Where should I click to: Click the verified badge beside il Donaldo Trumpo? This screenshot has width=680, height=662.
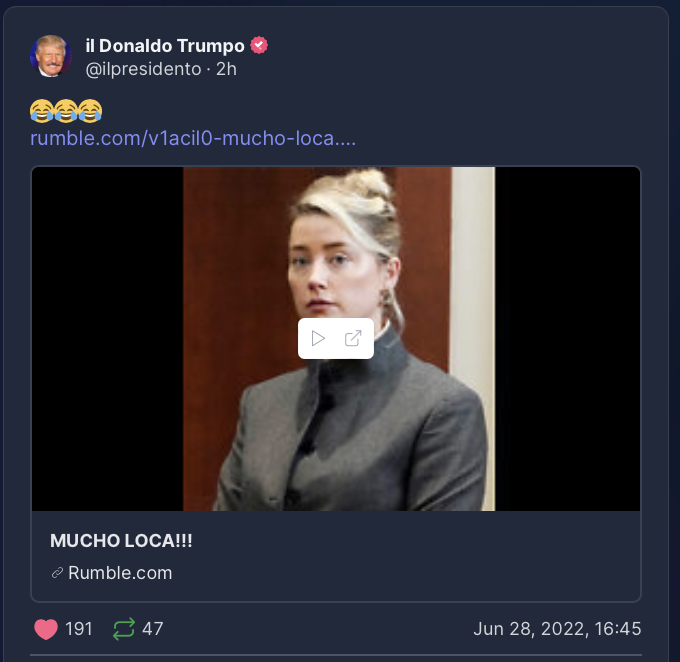coord(259,45)
